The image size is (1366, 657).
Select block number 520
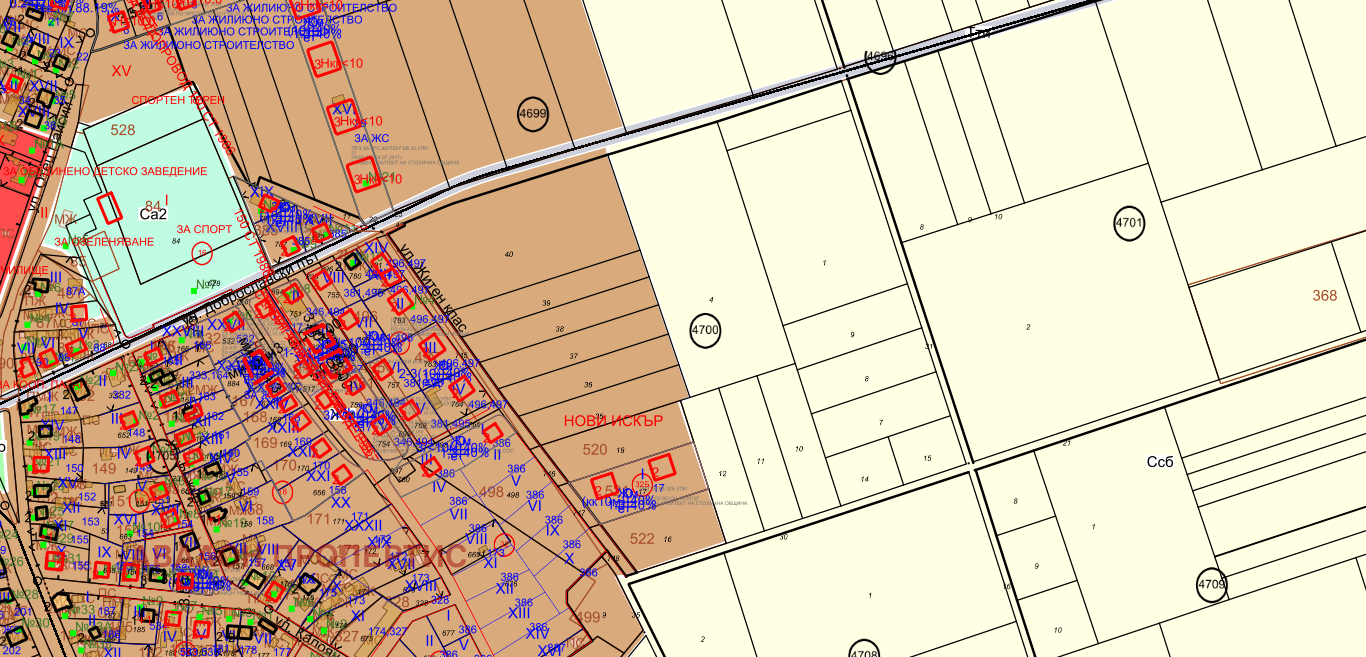coord(594,450)
